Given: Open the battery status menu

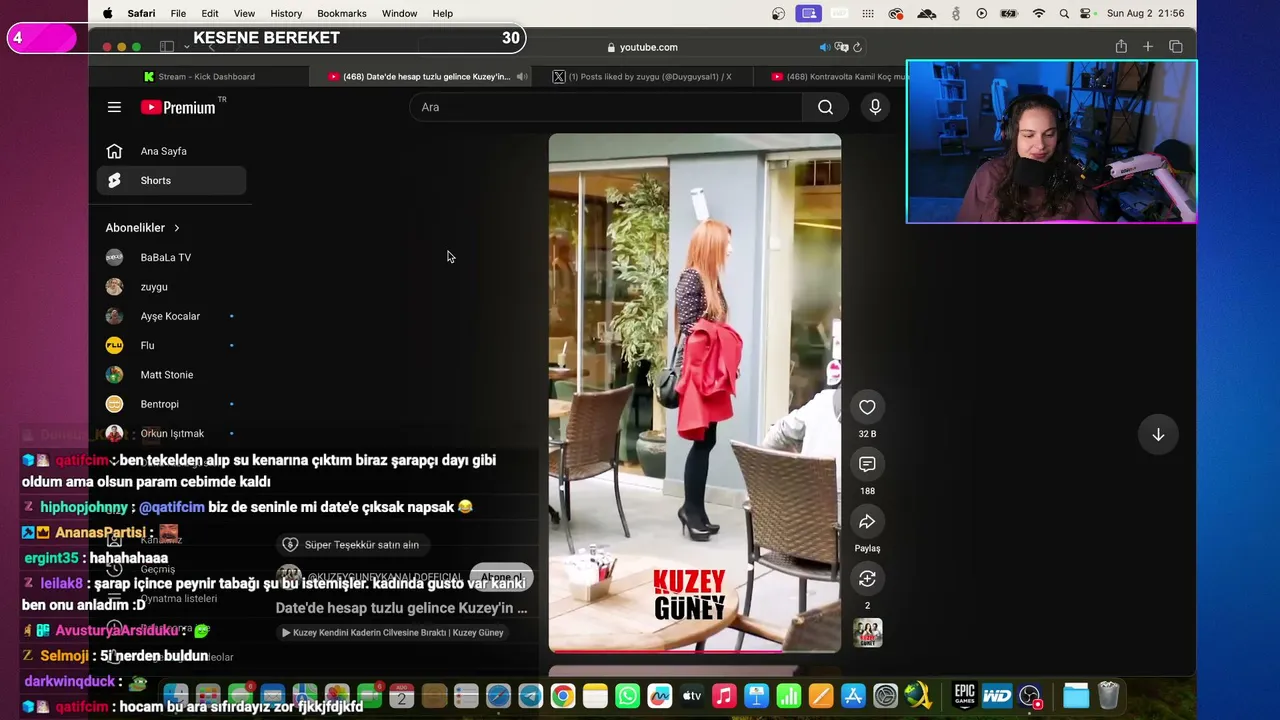Looking at the screenshot, I should pyautogui.click(x=1009, y=13).
